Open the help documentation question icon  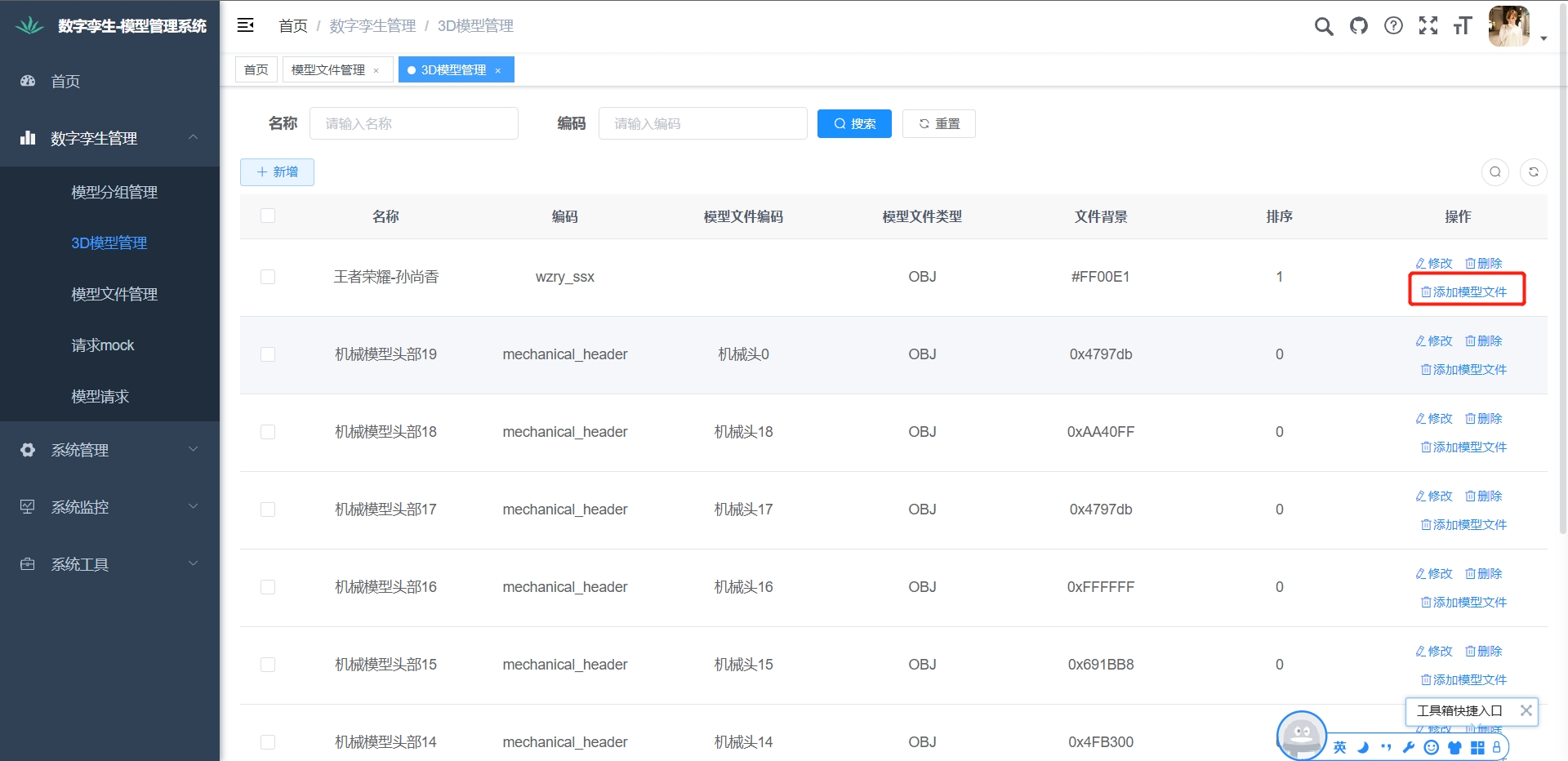pyautogui.click(x=1394, y=26)
